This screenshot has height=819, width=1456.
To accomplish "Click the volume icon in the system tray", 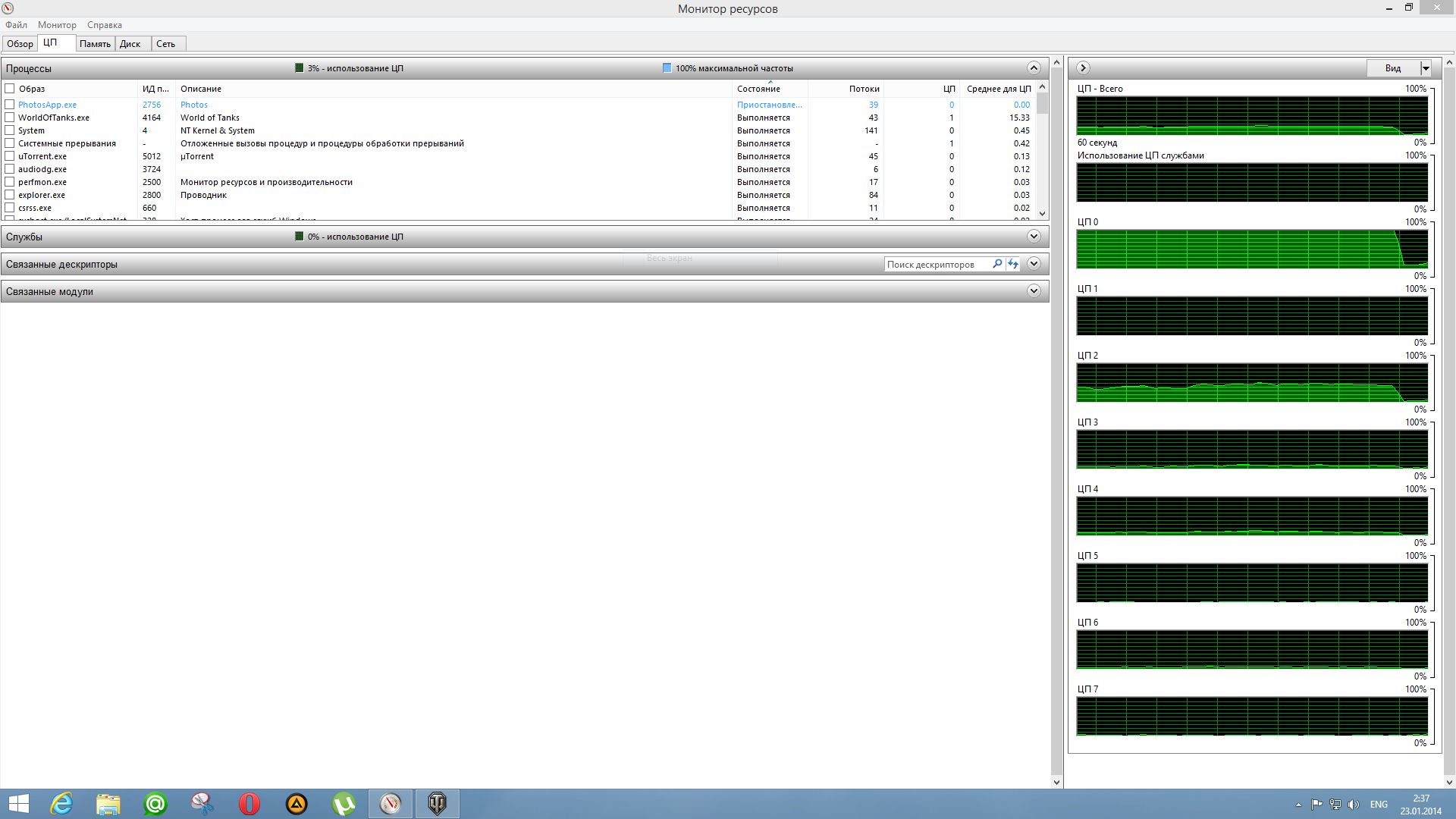I will [x=1354, y=805].
